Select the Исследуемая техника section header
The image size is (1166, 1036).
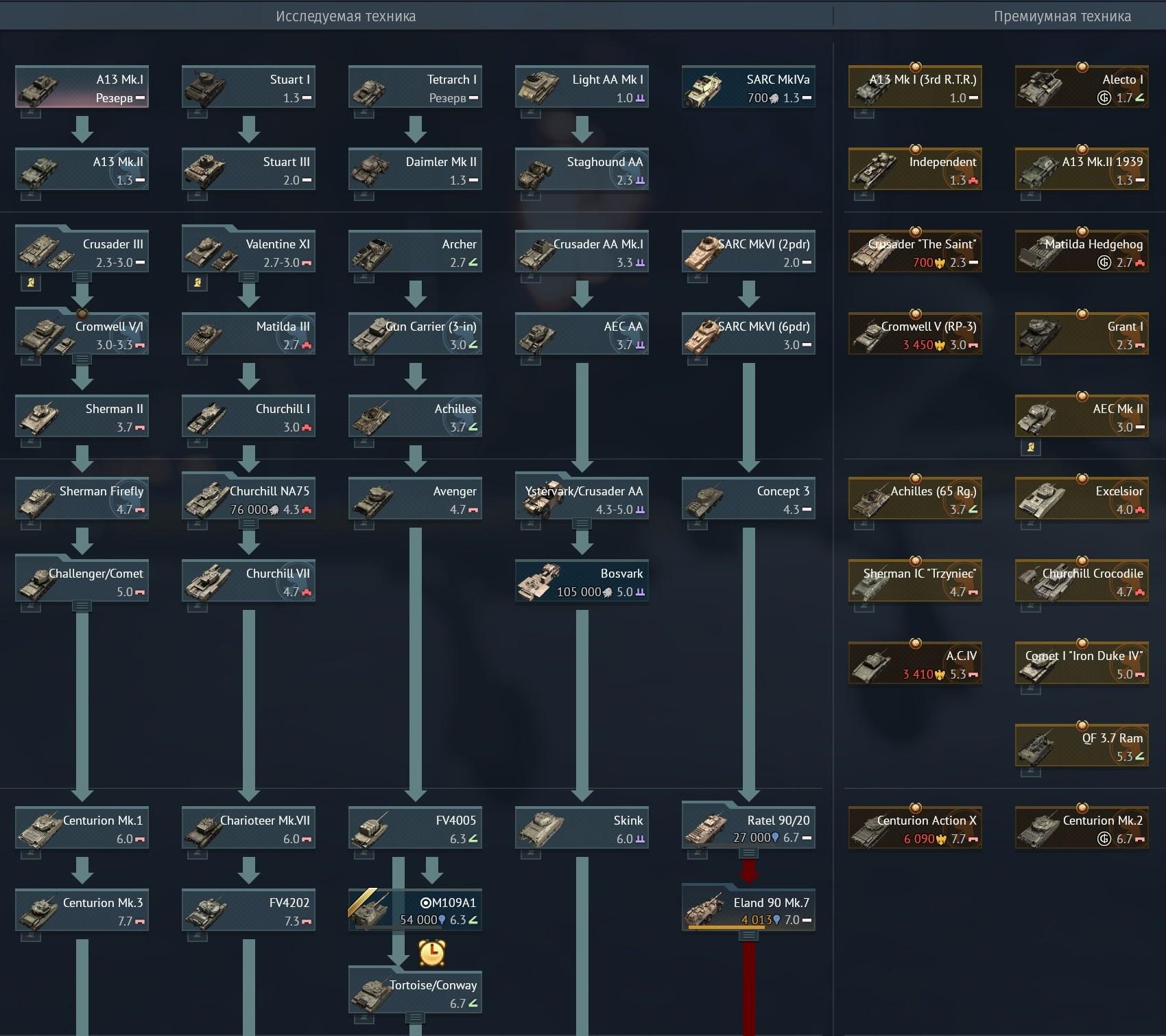point(346,16)
